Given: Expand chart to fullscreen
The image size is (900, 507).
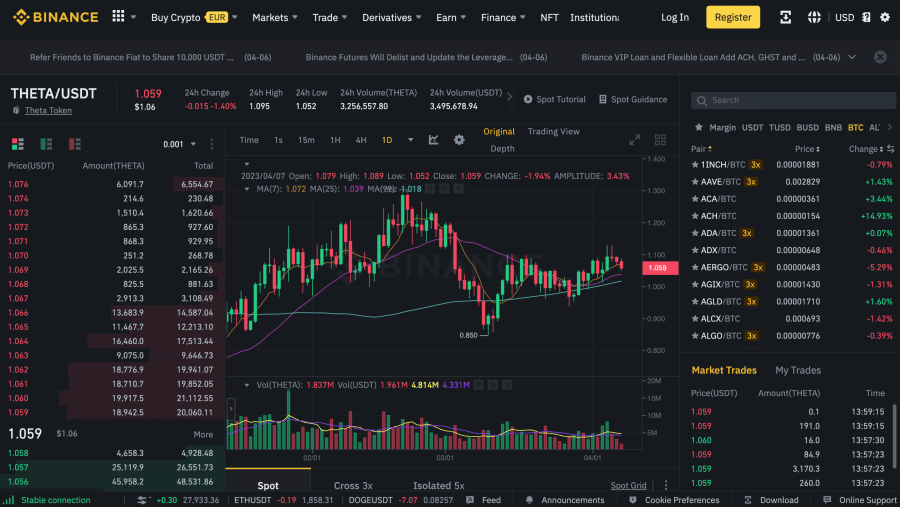Looking at the screenshot, I should (634, 140).
